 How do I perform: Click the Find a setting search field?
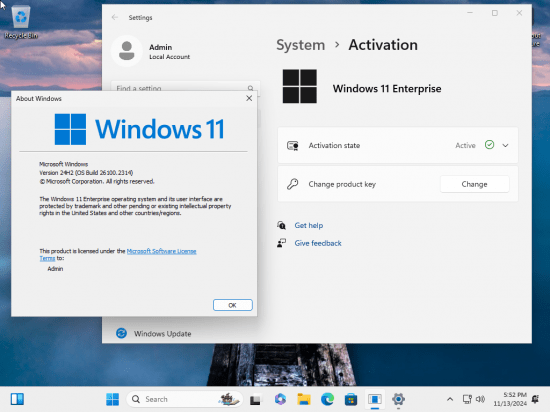pos(185,87)
